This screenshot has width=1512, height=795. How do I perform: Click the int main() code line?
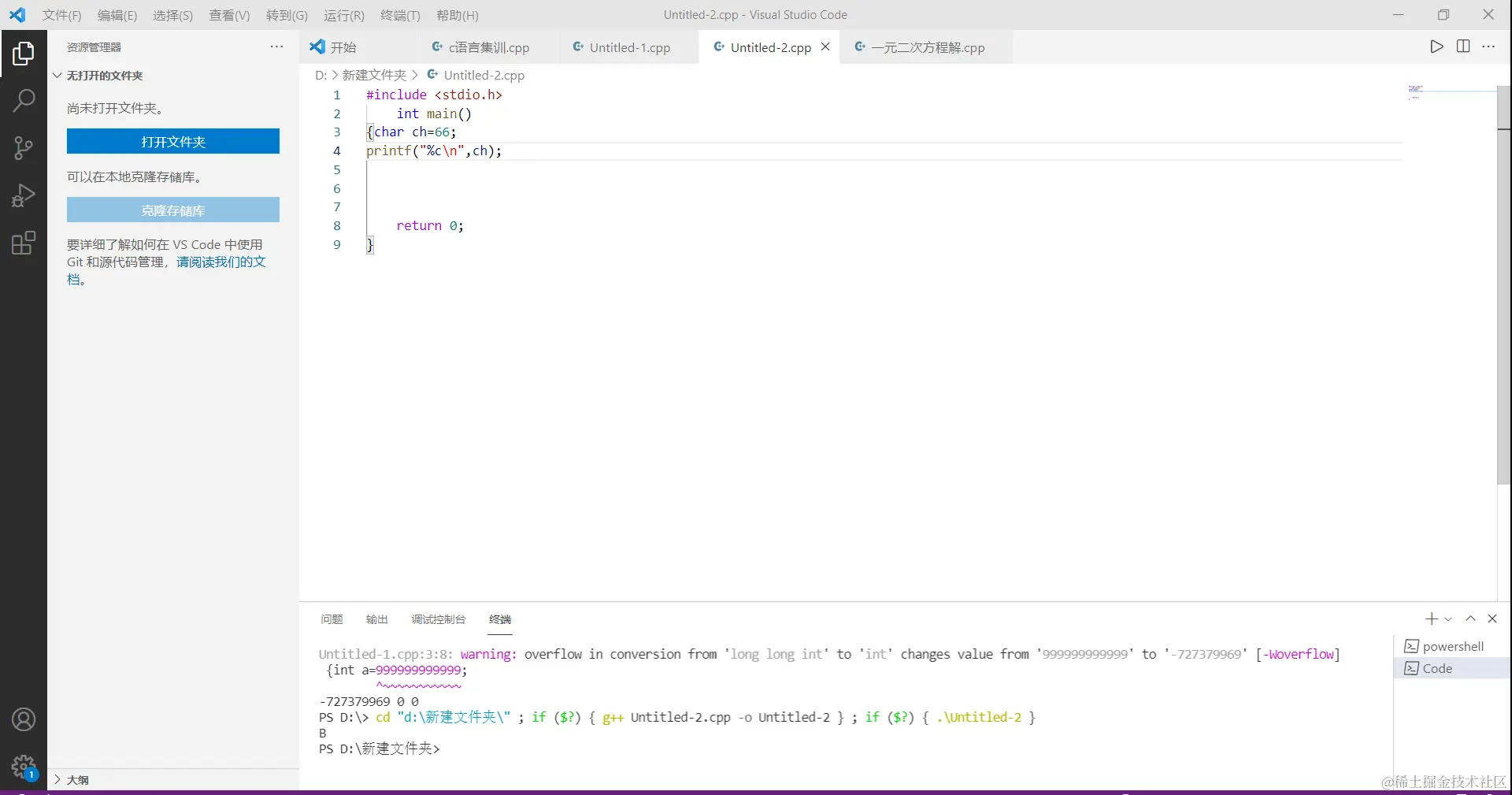[434, 113]
